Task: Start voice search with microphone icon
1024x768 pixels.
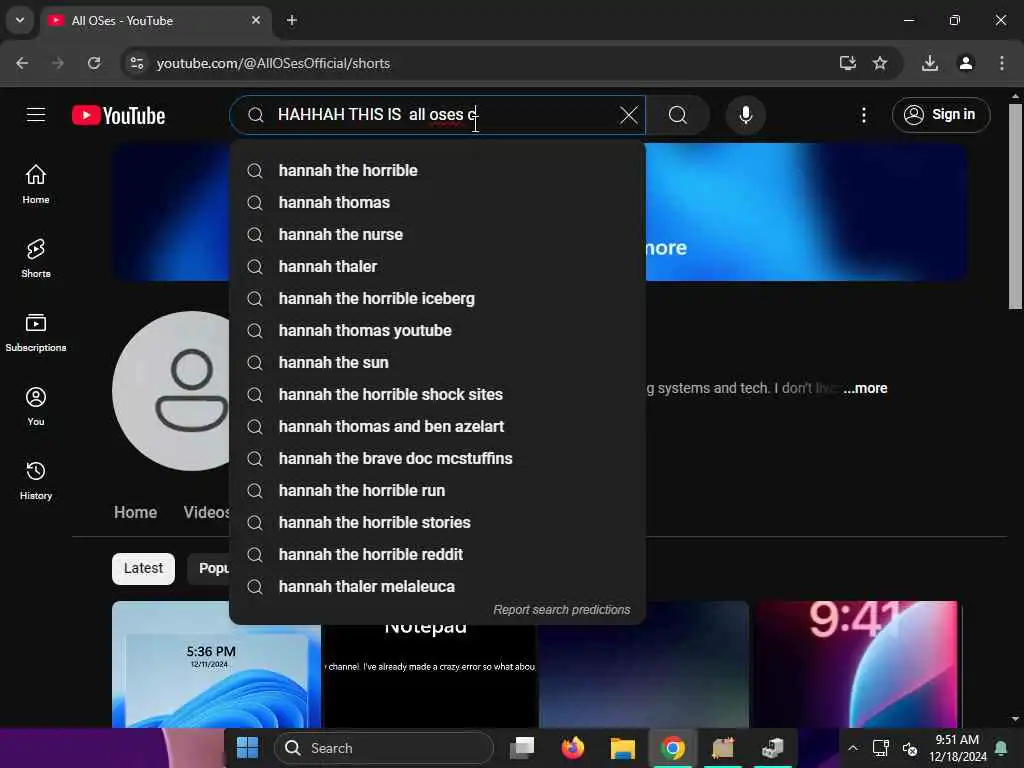Action: [x=745, y=115]
